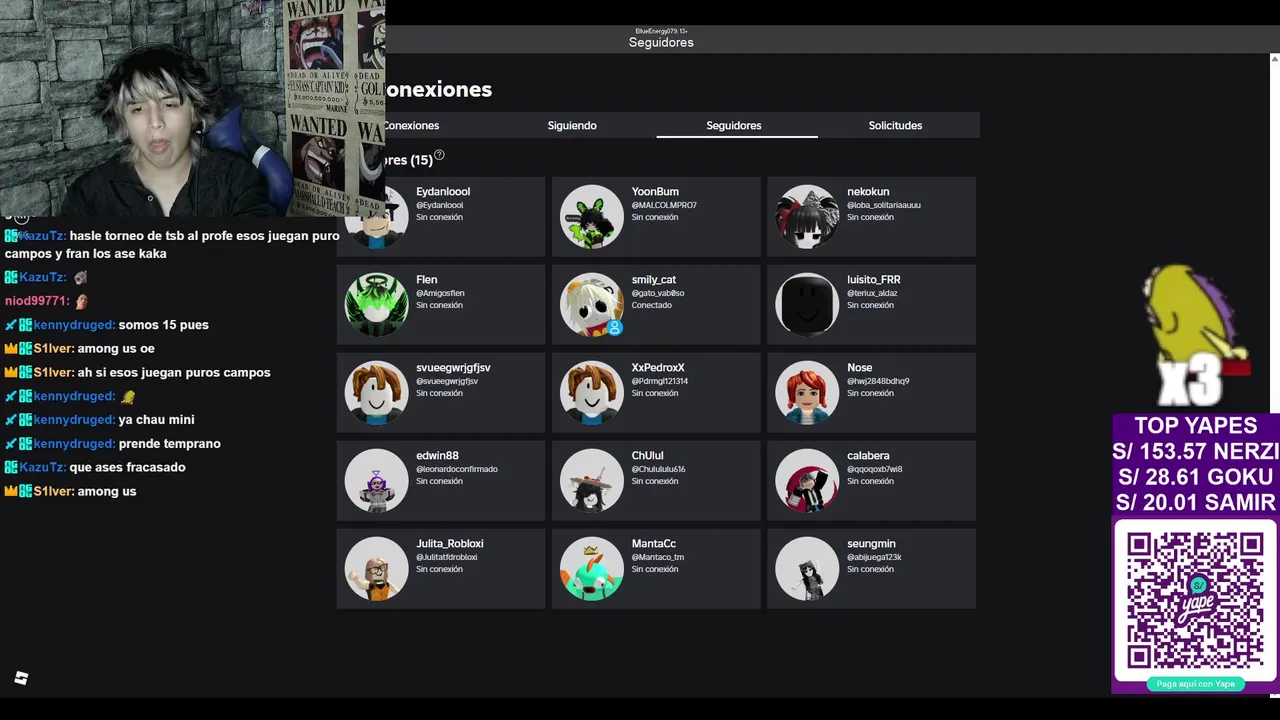Image resolution: width=1280 pixels, height=720 pixels.
Task: Click the Julita_Robloxi display name
Action: pyautogui.click(x=450, y=544)
